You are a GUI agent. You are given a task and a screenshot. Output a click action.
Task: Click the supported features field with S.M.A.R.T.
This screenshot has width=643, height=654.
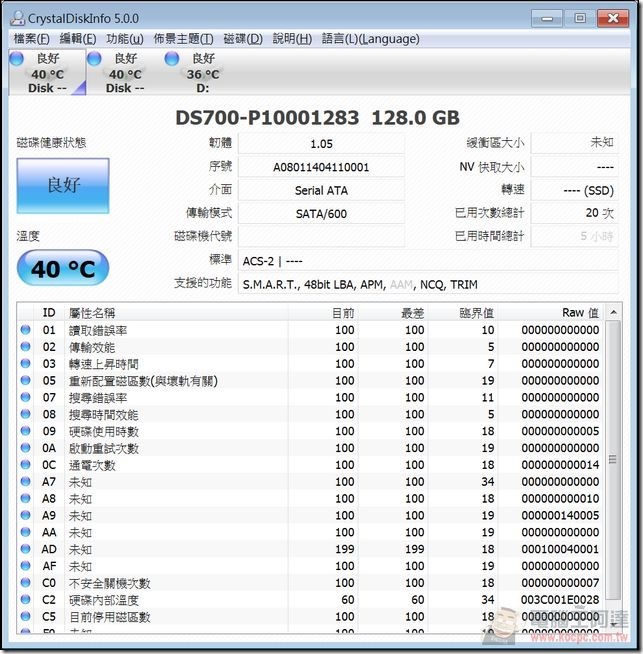[428, 284]
